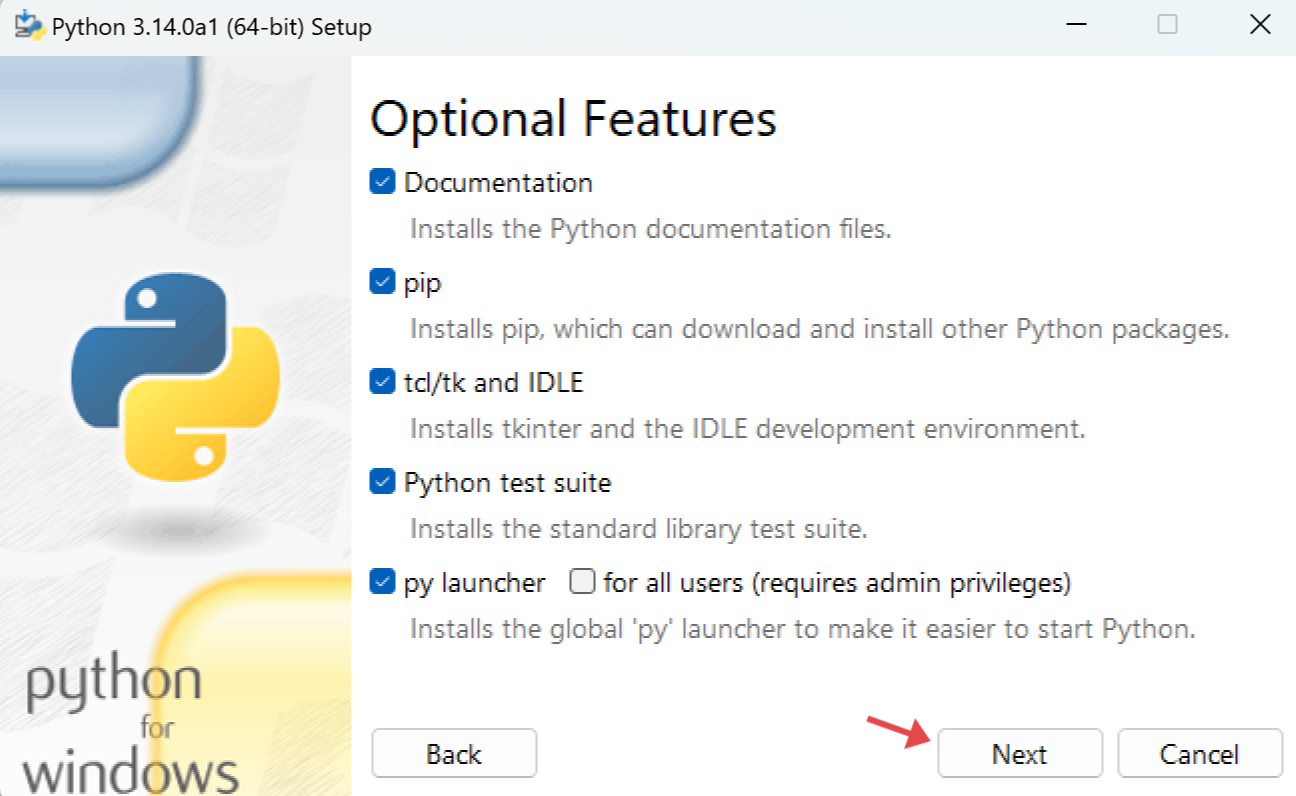Click the tcl/tk and IDLE label
This screenshot has width=1296, height=796.
coord(494,382)
